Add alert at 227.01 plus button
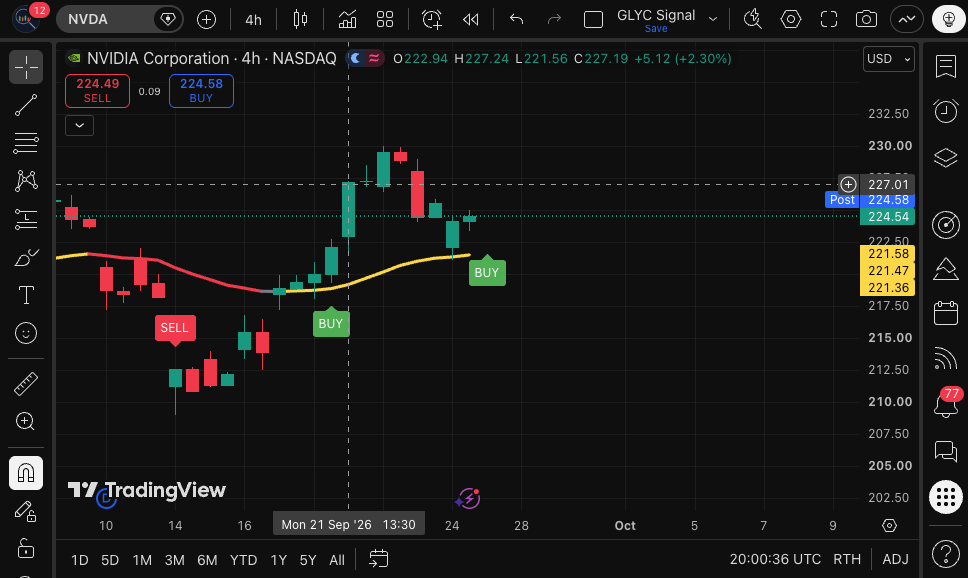The image size is (968, 578). pyautogui.click(x=848, y=184)
